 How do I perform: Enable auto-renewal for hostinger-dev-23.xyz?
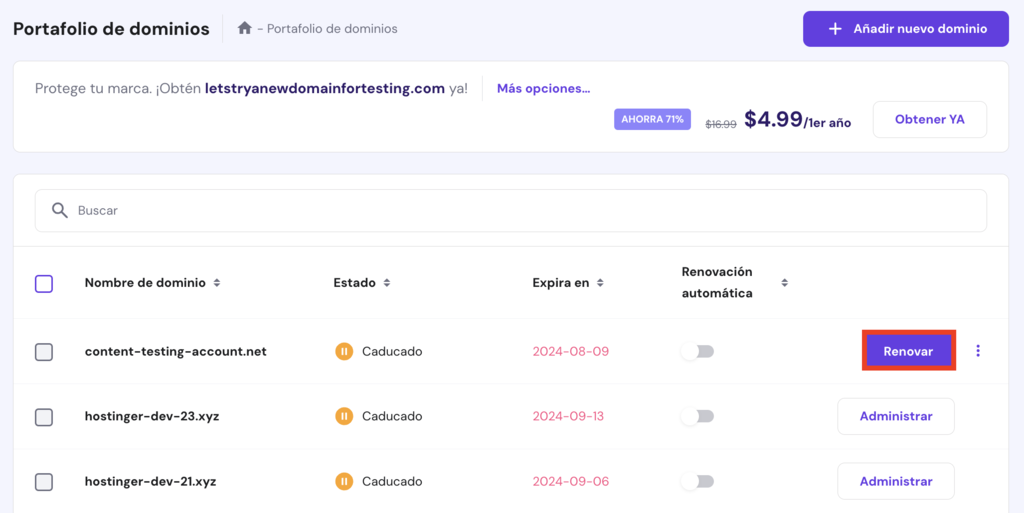(x=697, y=417)
